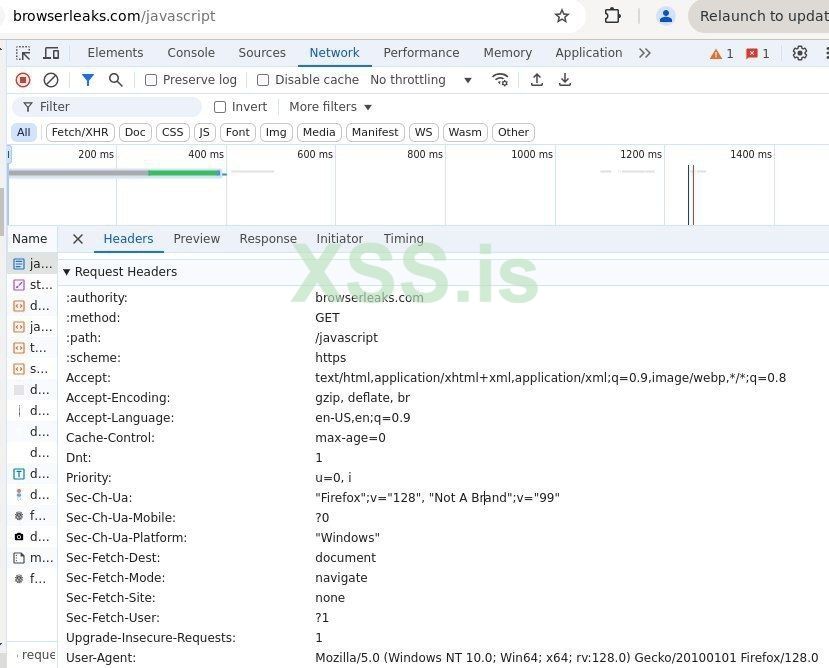The width and height of the screenshot is (829, 668).
Task: Click the Export HAR download icon
Action: click(x=565, y=80)
